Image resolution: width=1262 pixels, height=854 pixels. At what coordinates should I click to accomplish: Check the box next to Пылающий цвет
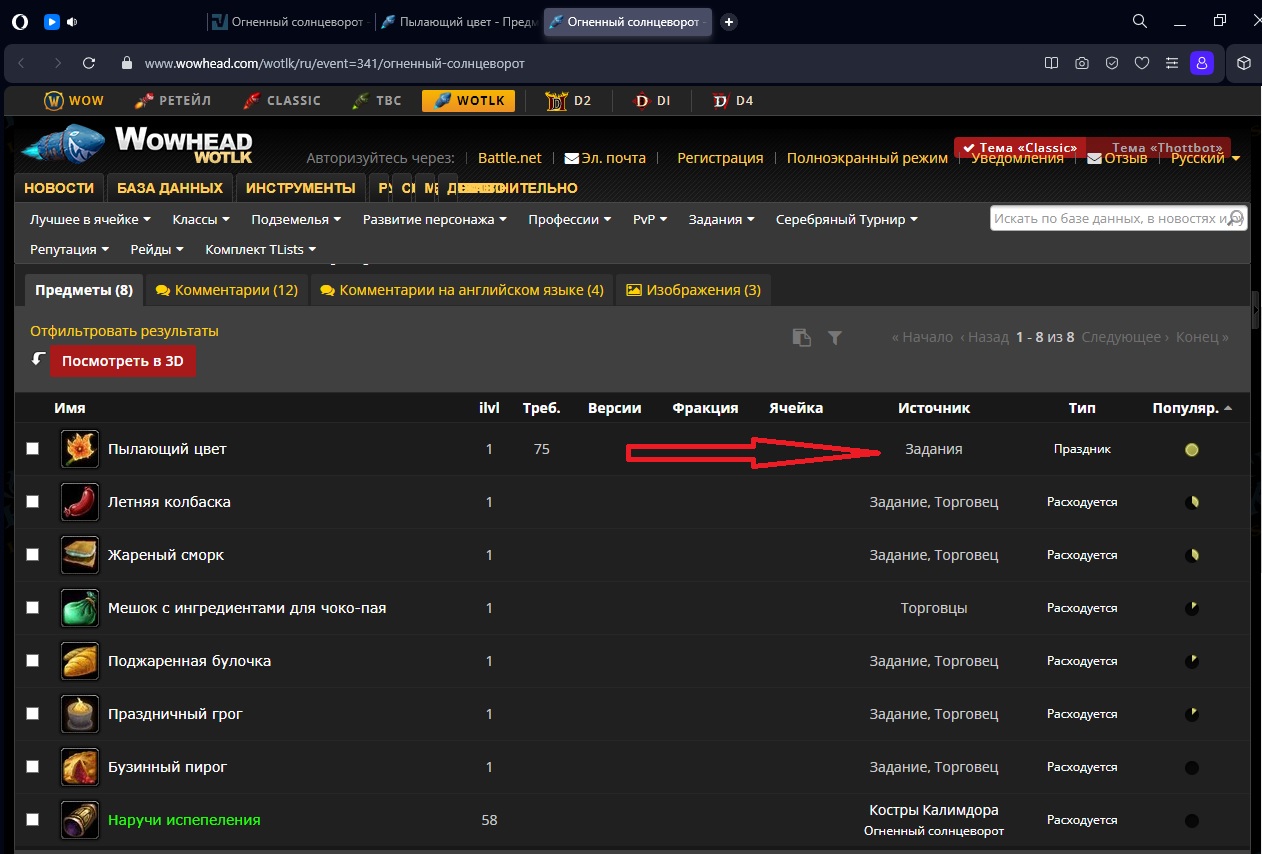pos(33,449)
